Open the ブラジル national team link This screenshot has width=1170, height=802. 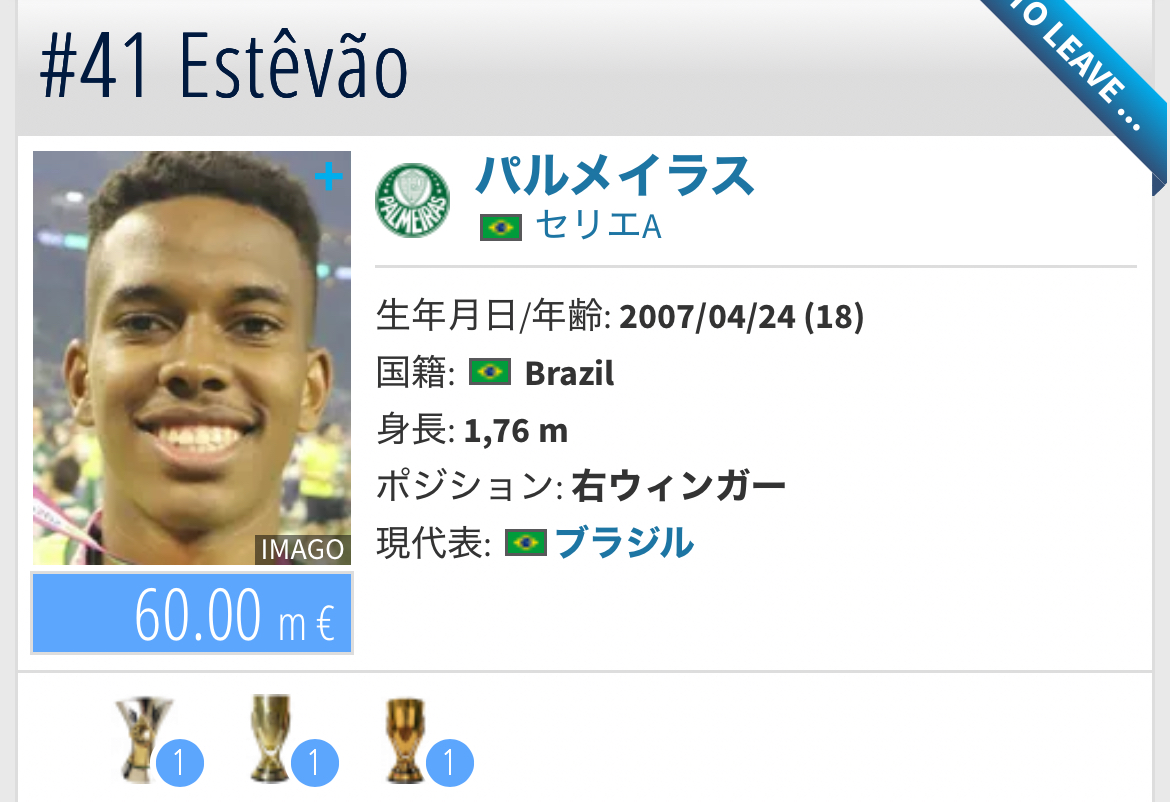coord(625,542)
